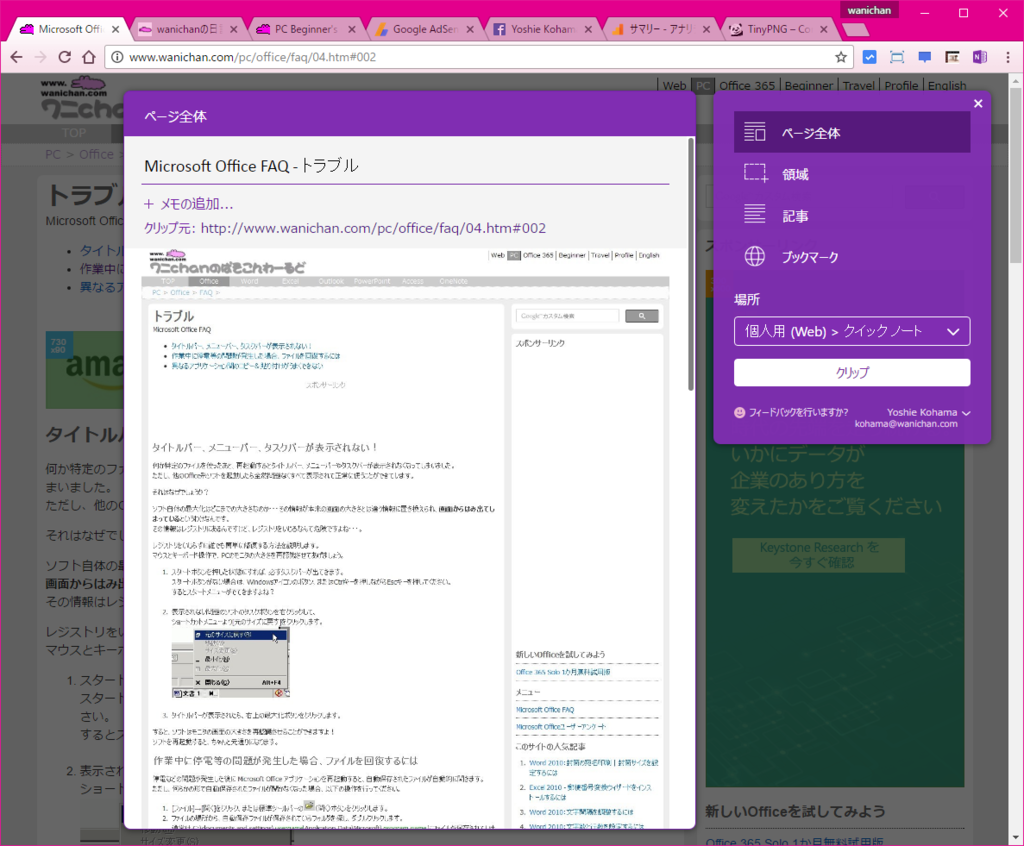Screen dimensions: 1024x846
Task: Open the Chrome three-dot menu
Action: point(1008,57)
